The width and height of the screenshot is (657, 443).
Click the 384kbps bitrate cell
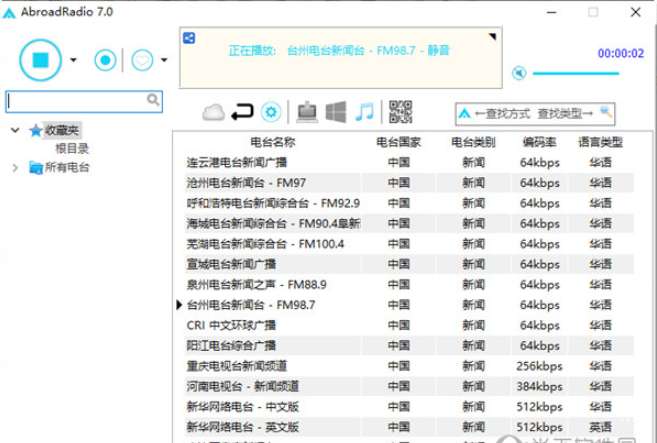coord(539,386)
